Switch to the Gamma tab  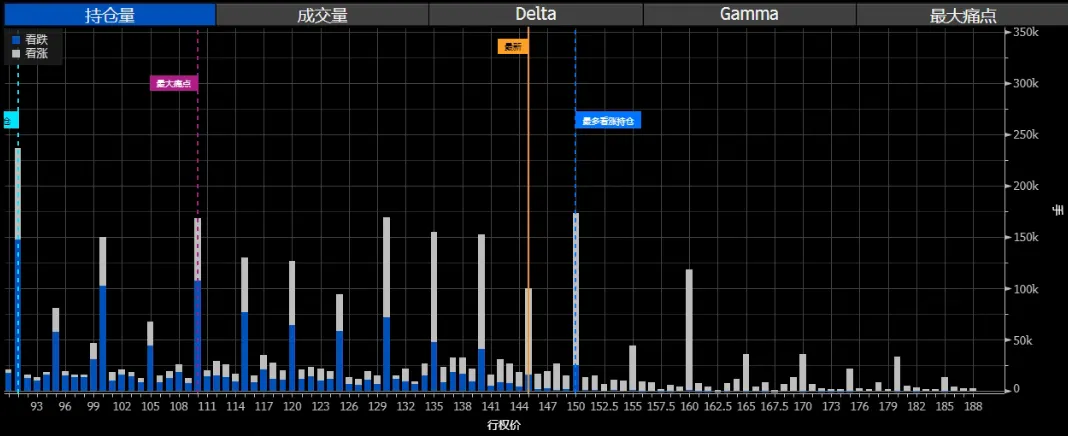[x=749, y=14]
